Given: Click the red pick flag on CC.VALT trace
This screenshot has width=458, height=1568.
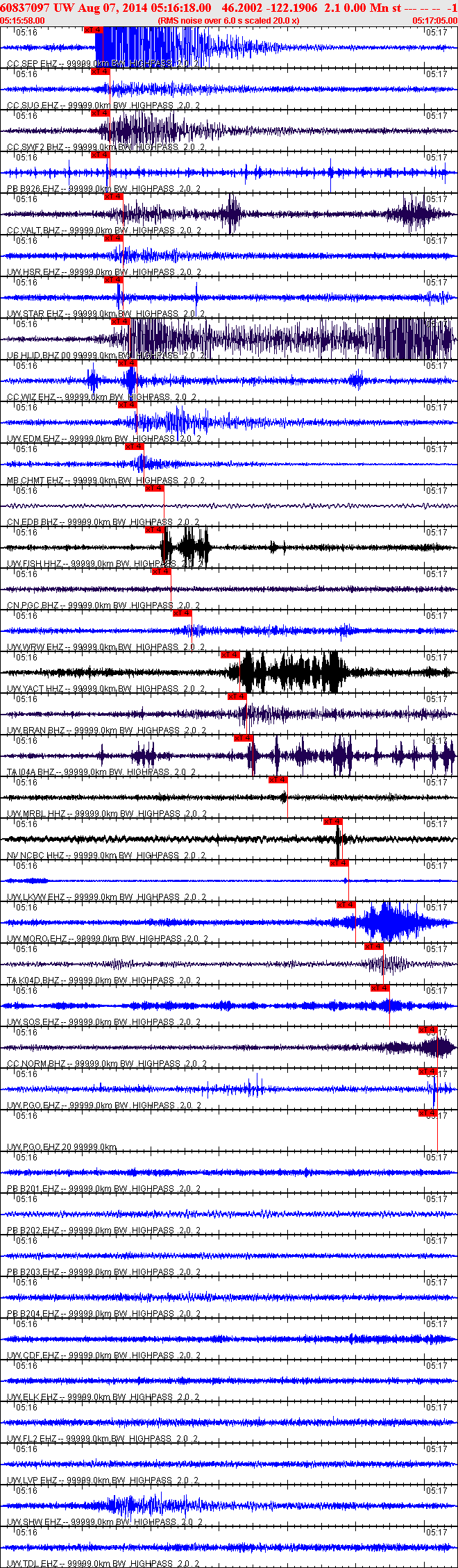Looking at the screenshot, I should tap(114, 197).
